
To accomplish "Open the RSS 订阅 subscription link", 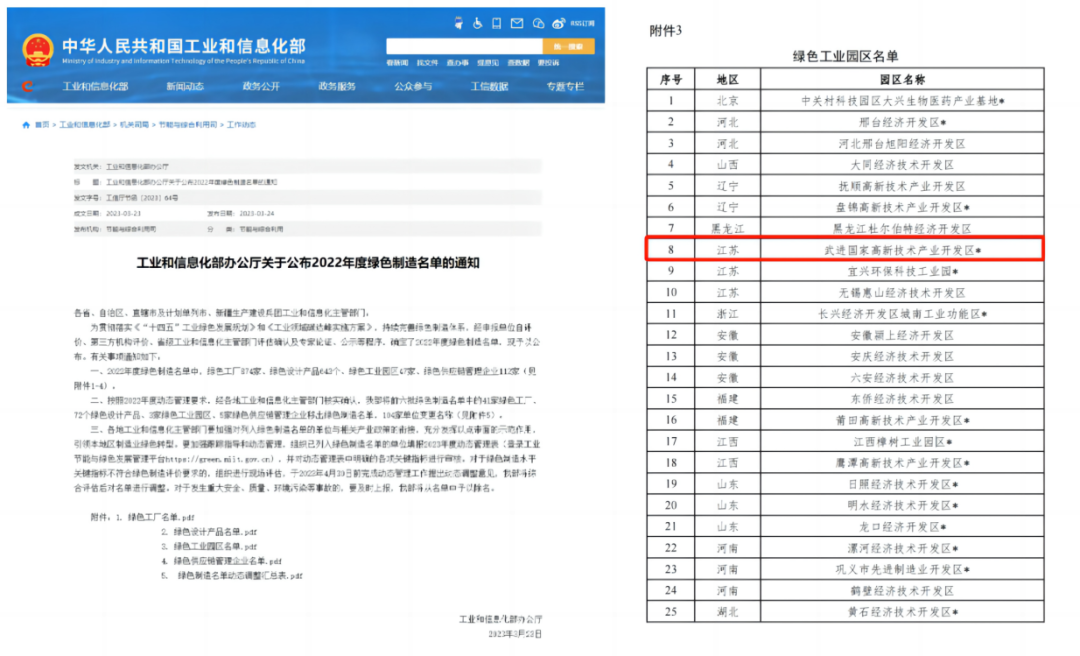I will coord(583,22).
